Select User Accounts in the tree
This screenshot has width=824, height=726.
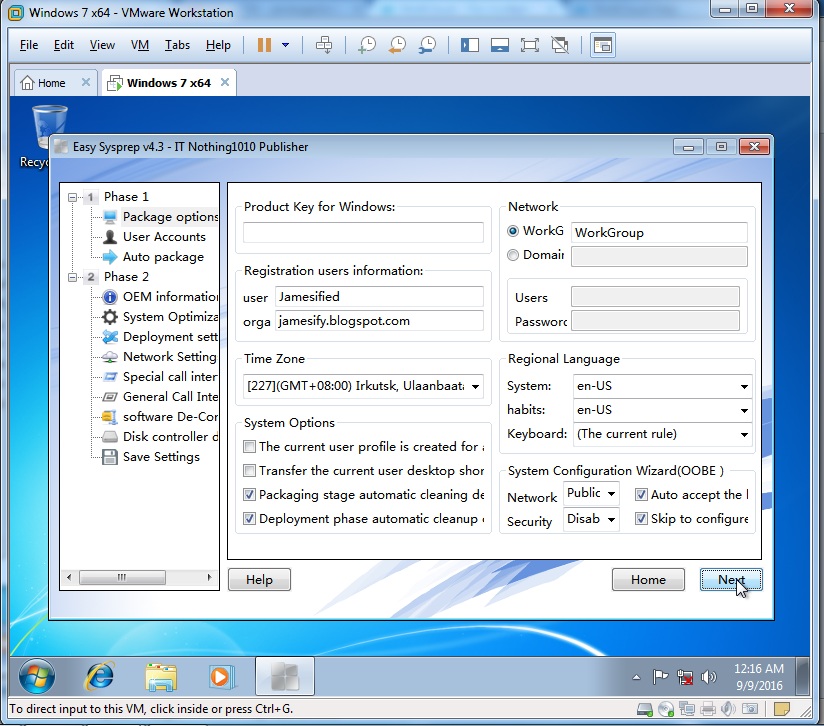(x=164, y=237)
